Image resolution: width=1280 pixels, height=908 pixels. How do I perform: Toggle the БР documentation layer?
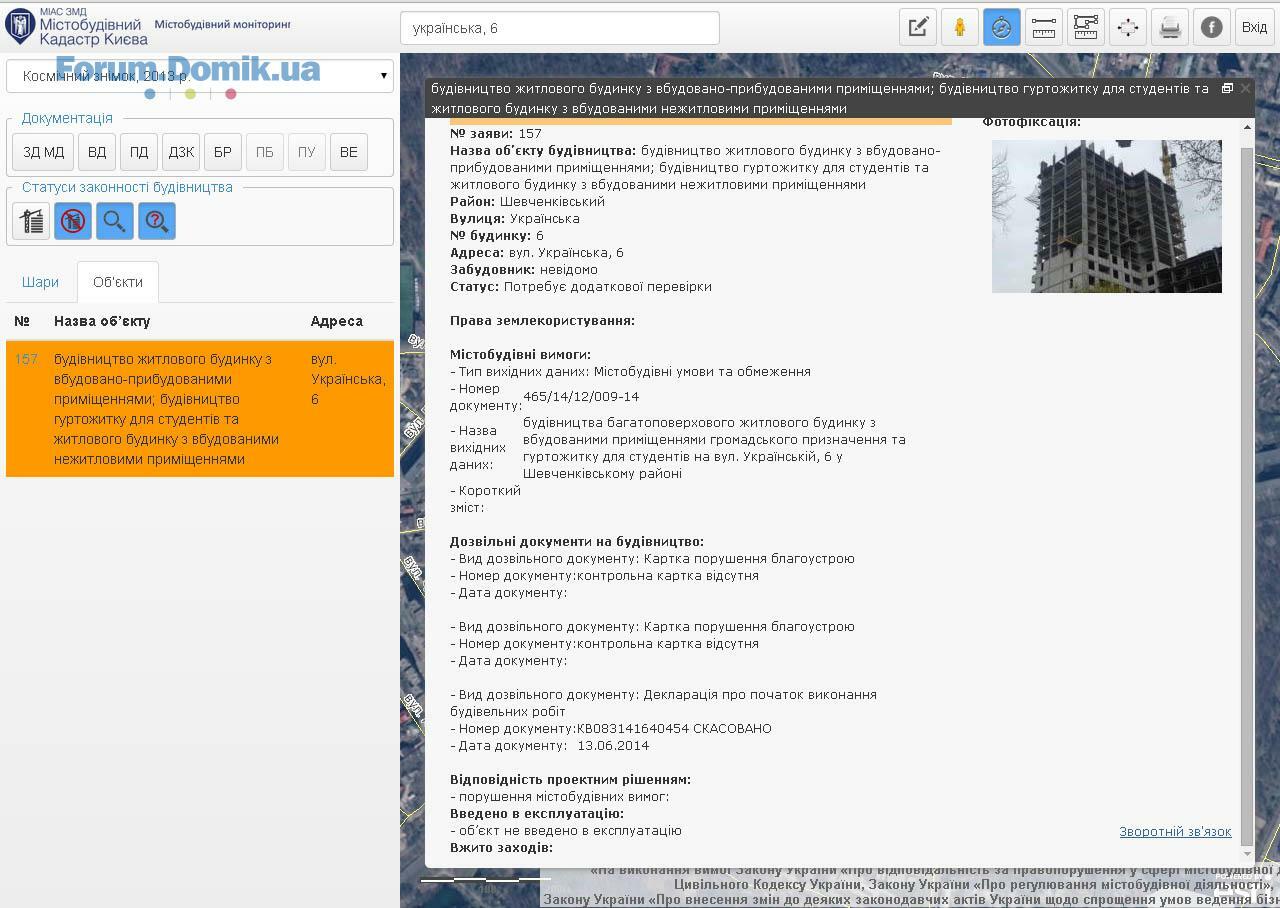click(223, 152)
